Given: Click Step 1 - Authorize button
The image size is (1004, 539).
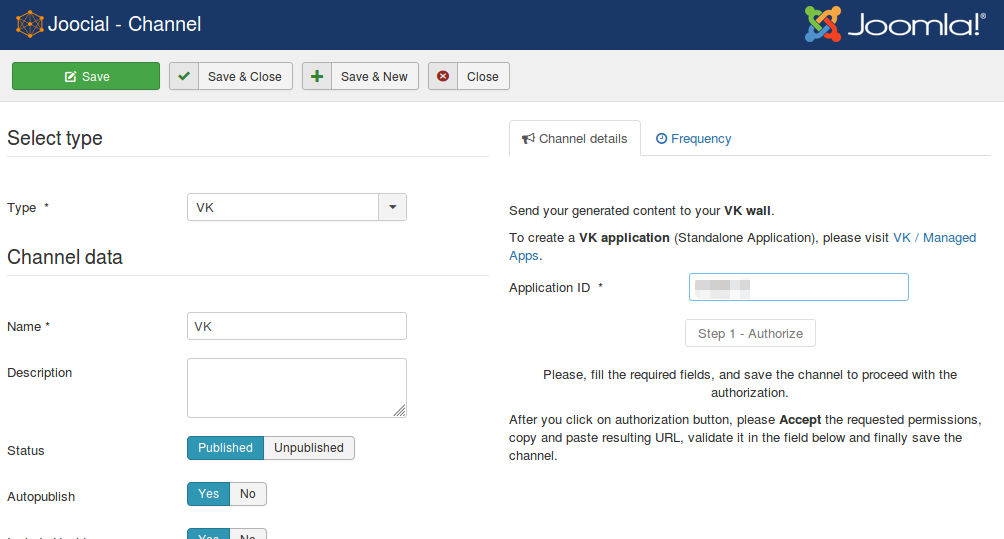Looking at the screenshot, I should 750,334.
